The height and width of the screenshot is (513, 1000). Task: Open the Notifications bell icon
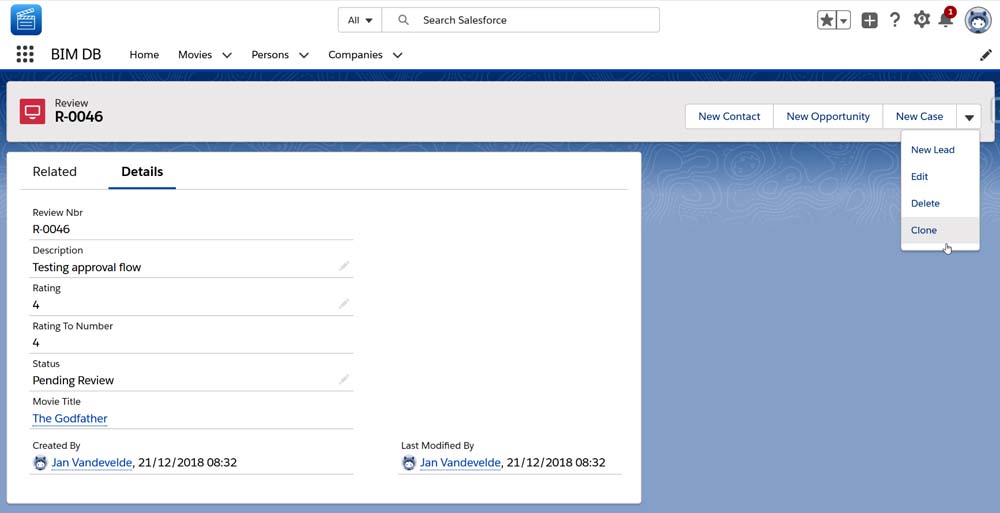pyautogui.click(x=946, y=20)
